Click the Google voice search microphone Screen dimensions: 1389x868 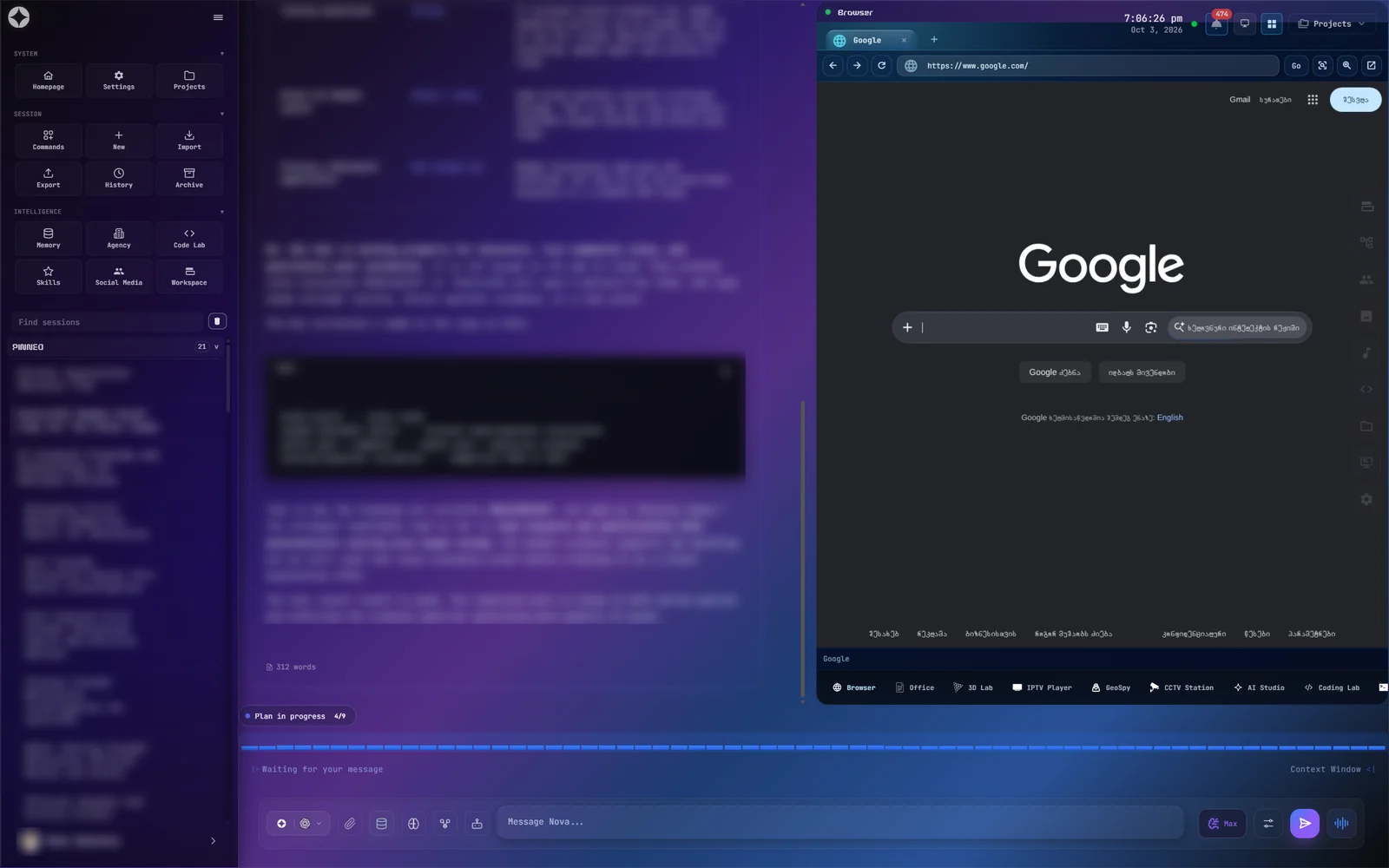coord(1126,327)
